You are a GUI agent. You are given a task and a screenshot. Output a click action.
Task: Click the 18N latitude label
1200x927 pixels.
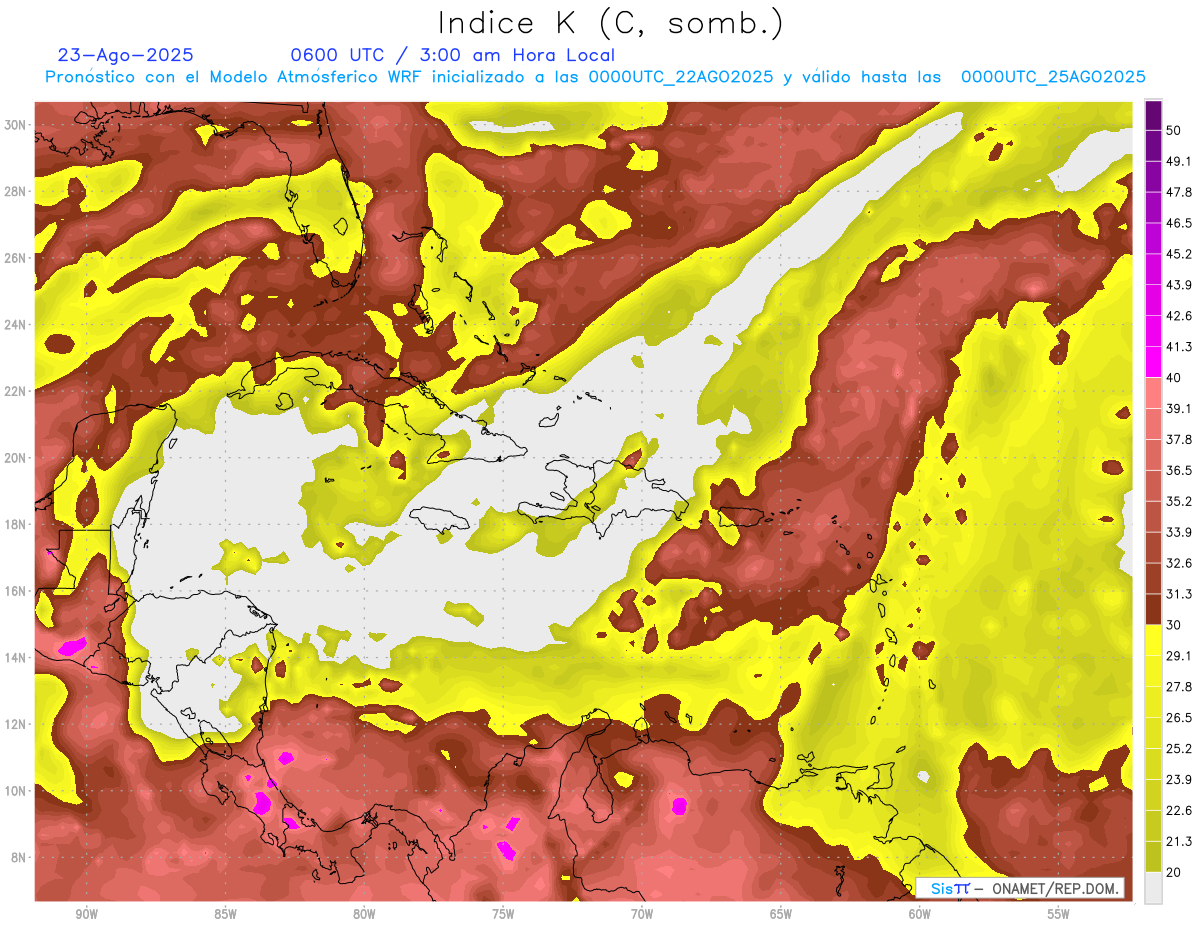click(15, 524)
